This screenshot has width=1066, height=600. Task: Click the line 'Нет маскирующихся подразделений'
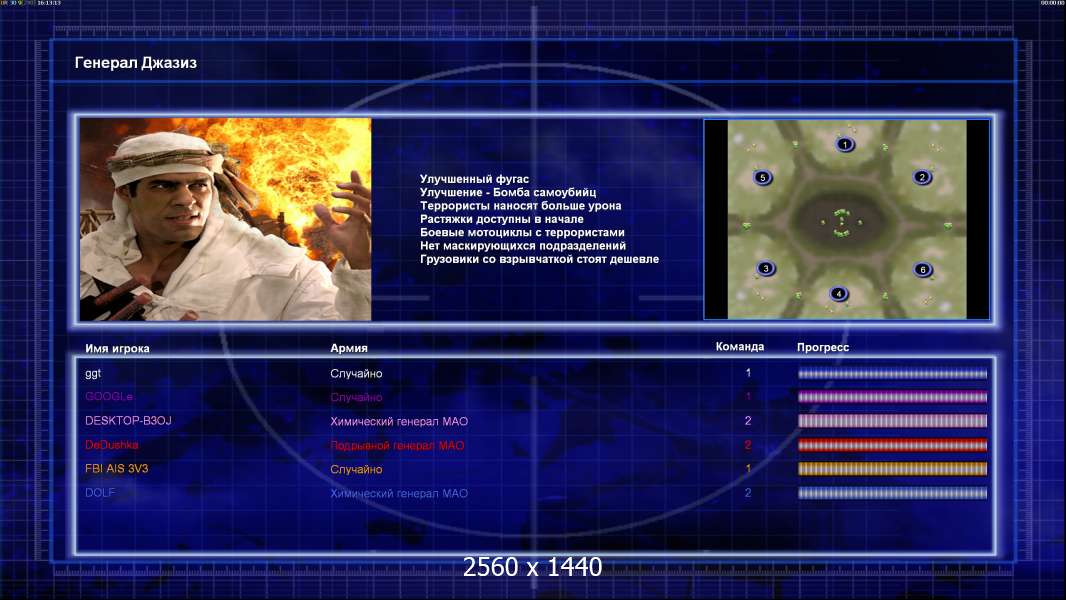click(523, 246)
